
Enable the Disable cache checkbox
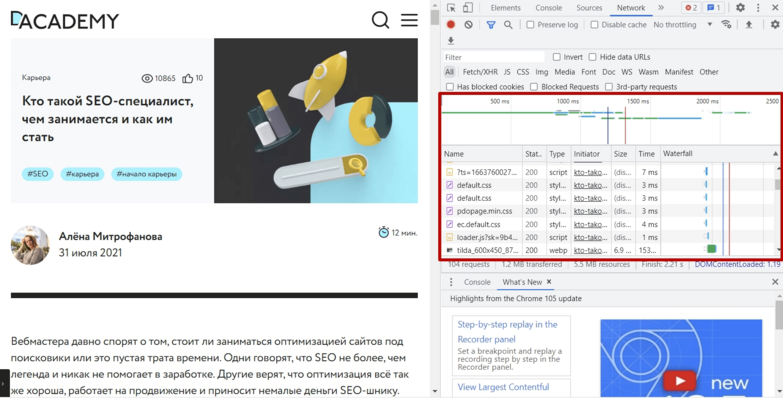tap(594, 24)
